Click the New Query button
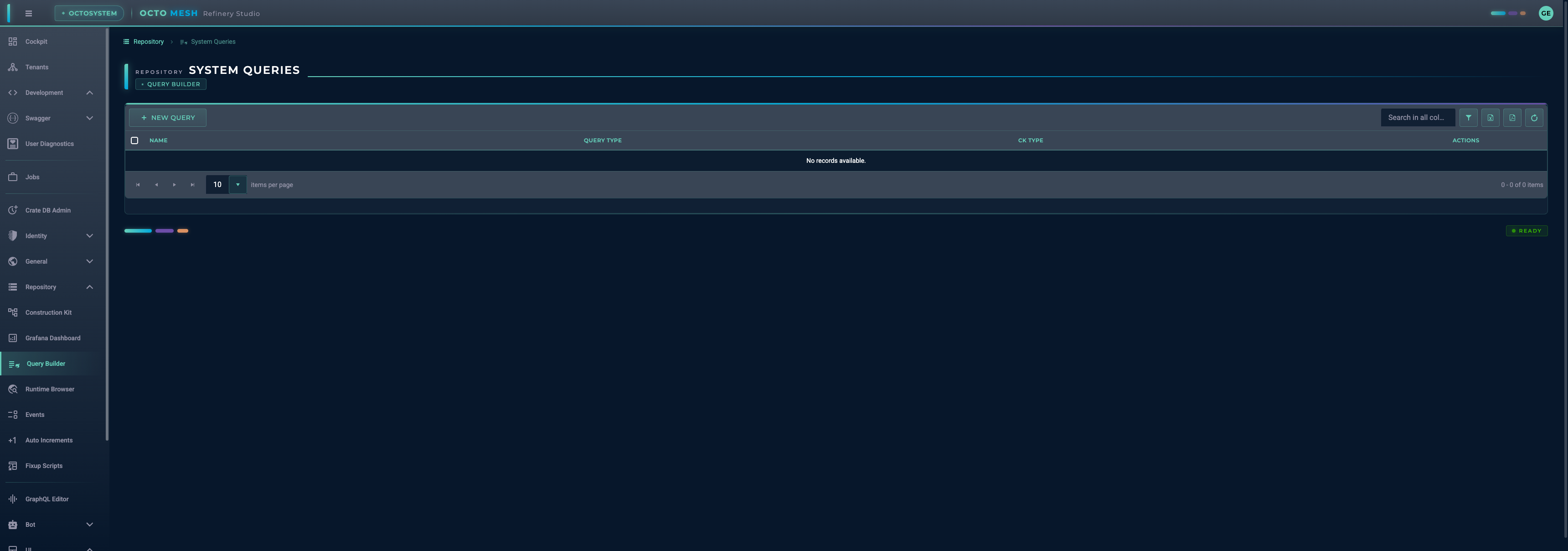The image size is (1568, 551). 167,118
